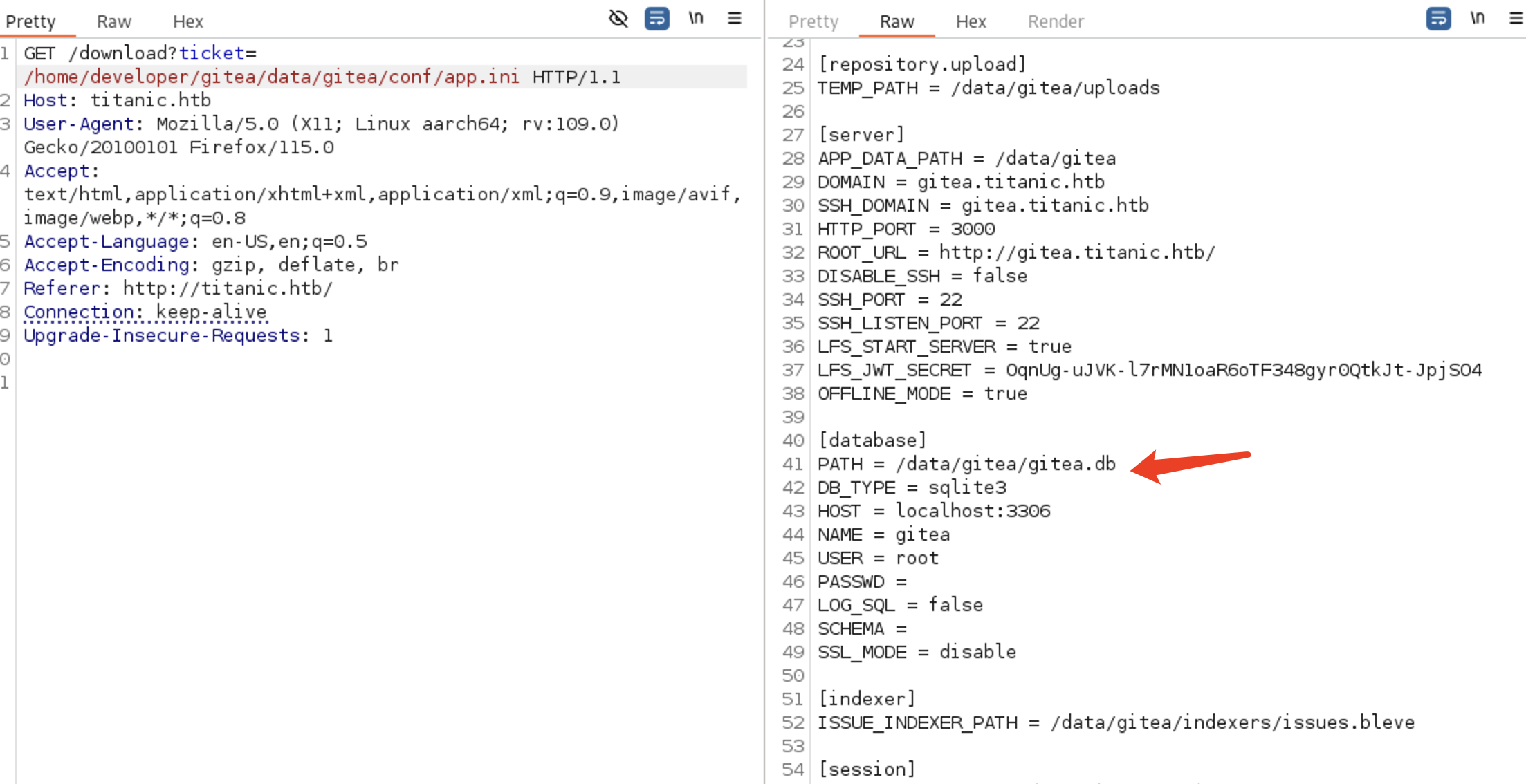The width and height of the screenshot is (1526, 784).
Task: Click the Upgrade-Insecure-Requests header
Action: 178,335
